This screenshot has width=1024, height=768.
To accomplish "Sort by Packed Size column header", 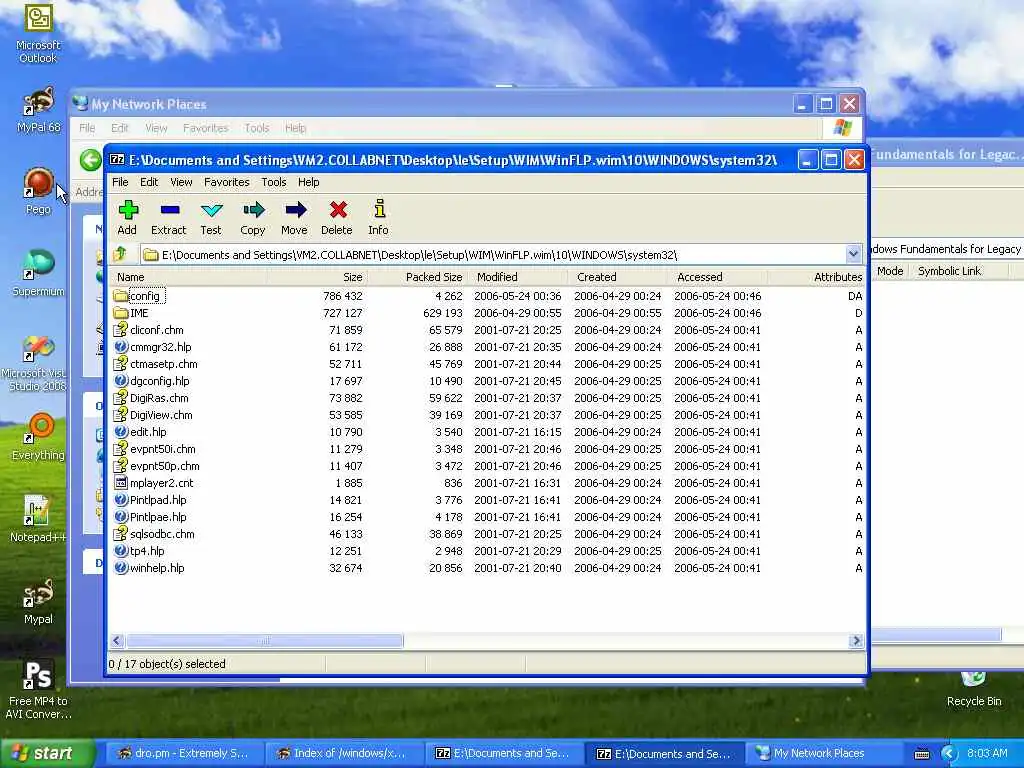I will point(416,277).
